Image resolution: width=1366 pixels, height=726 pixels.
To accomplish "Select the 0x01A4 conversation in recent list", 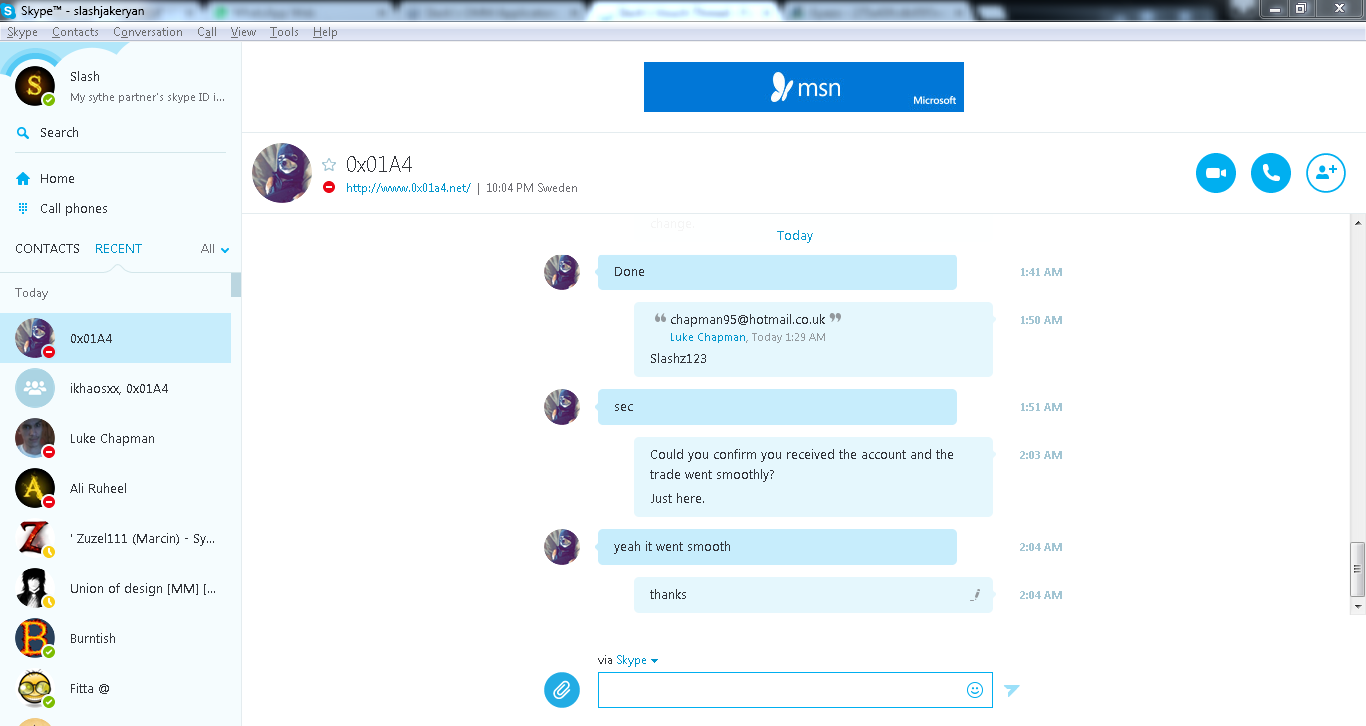I will point(115,338).
